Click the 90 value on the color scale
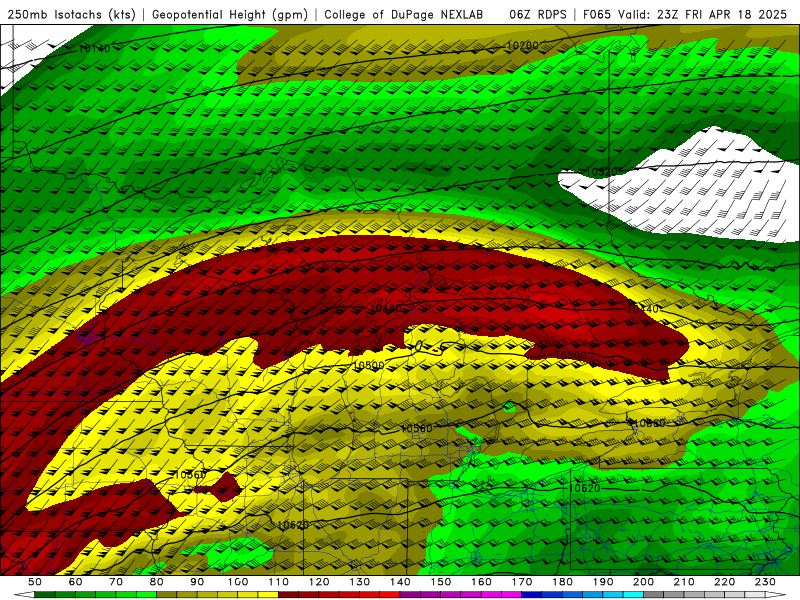Screen dimensions: 800x600 (x=197, y=582)
